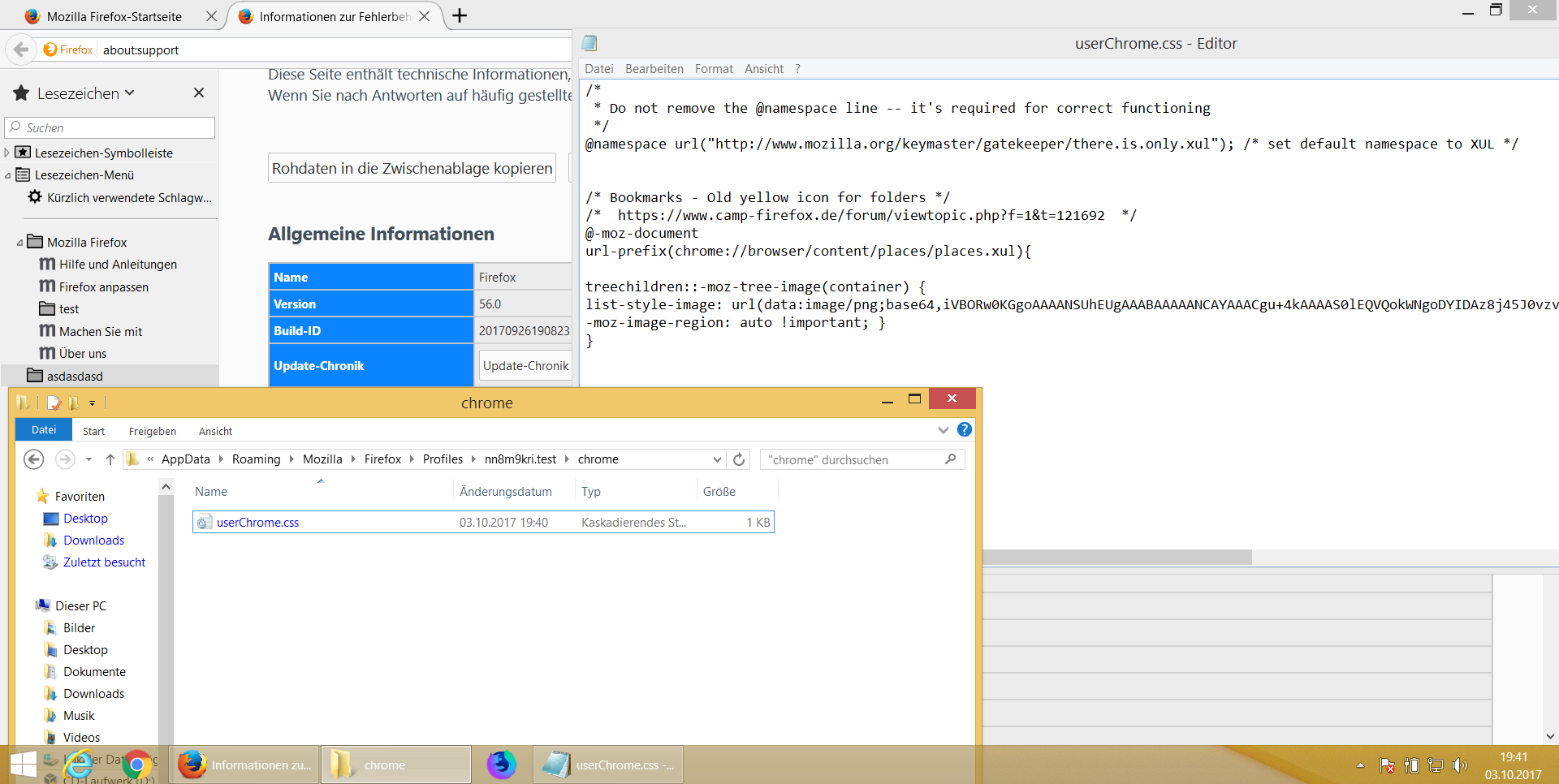This screenshot has width=1559, height=784.
Task: Open the Bearbeiten menu in Editor
Action: pos(654,69)
